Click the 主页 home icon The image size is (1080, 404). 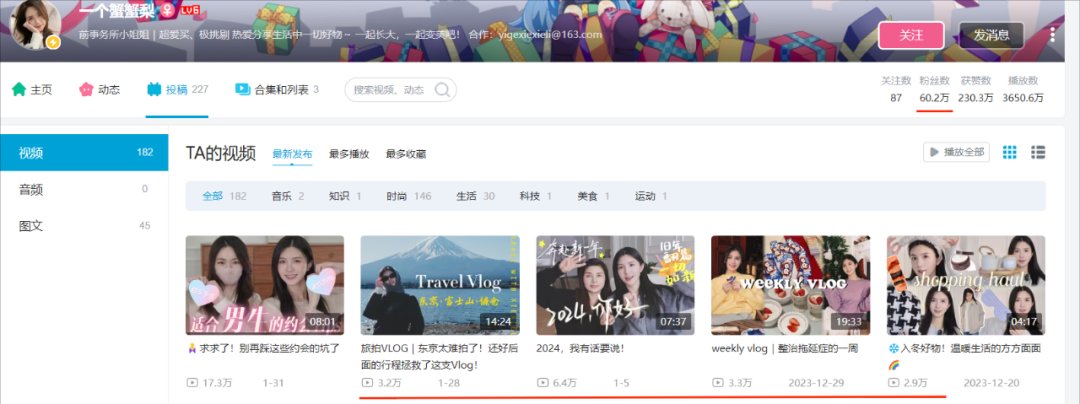click(x=18, y=89)
